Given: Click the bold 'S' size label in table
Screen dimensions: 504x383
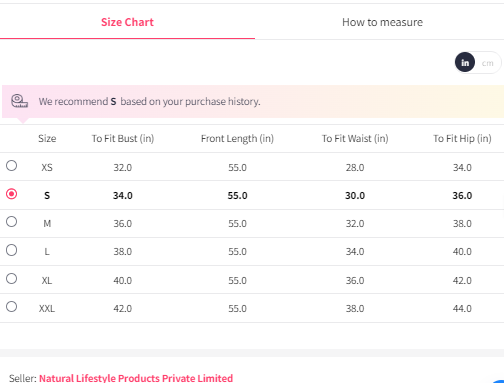Looking at the screenshot, I should pos(47,195).
